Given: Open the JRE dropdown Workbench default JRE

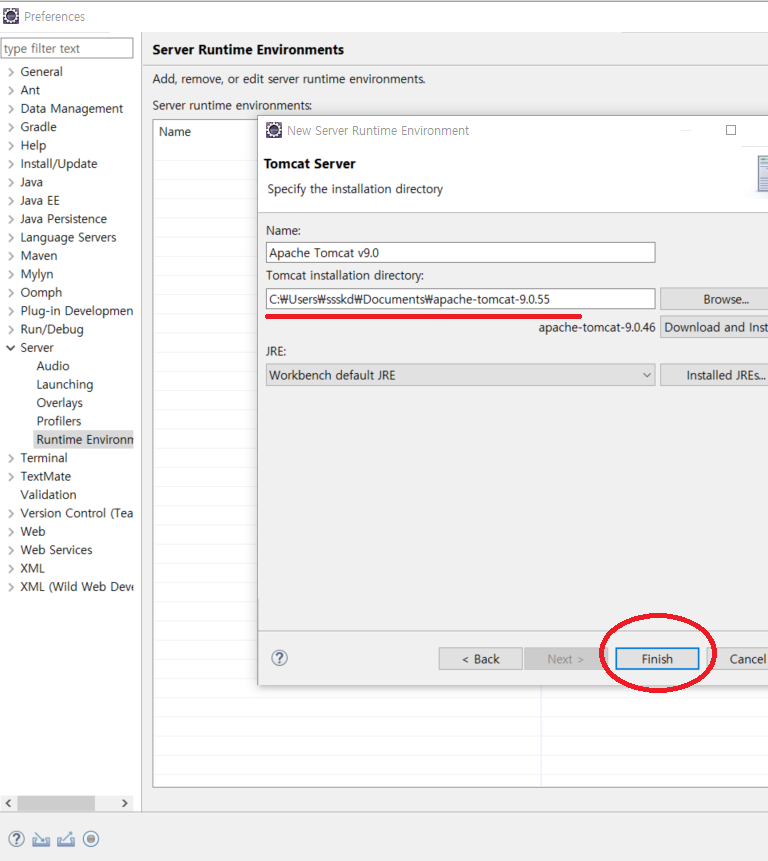Looking at the screenshot, I should pos(460,375).
